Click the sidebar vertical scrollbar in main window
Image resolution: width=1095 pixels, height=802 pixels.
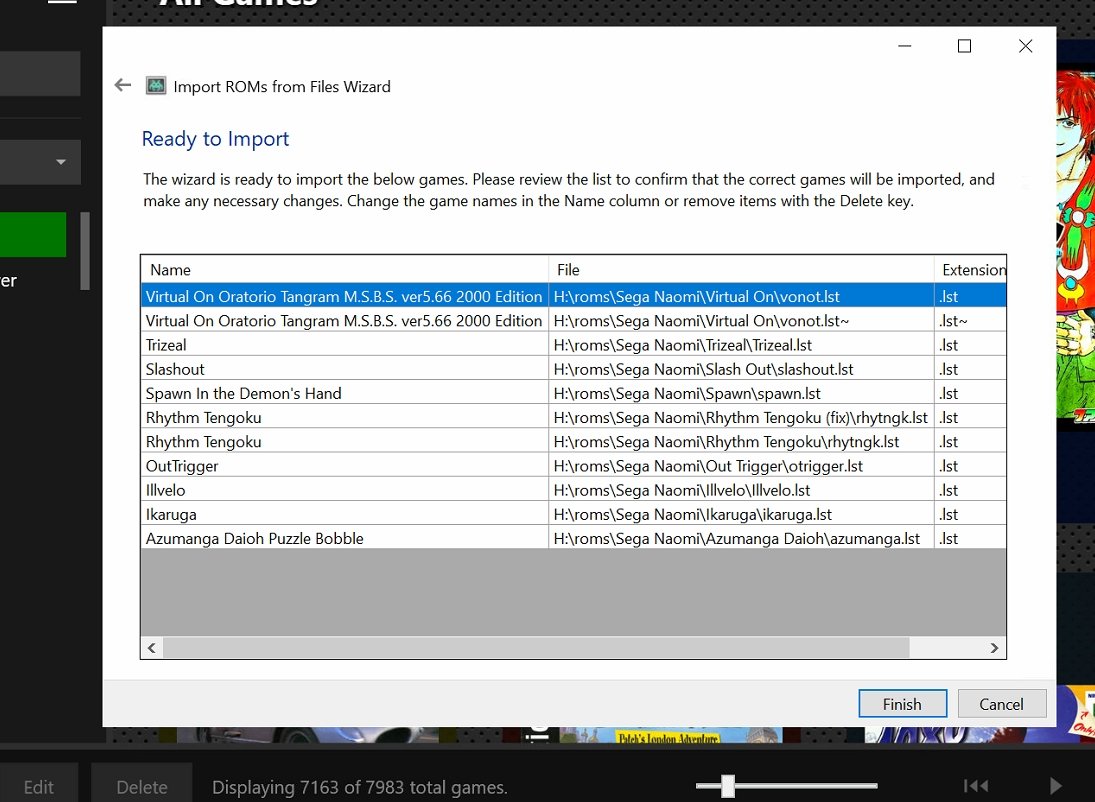point(85,251)
